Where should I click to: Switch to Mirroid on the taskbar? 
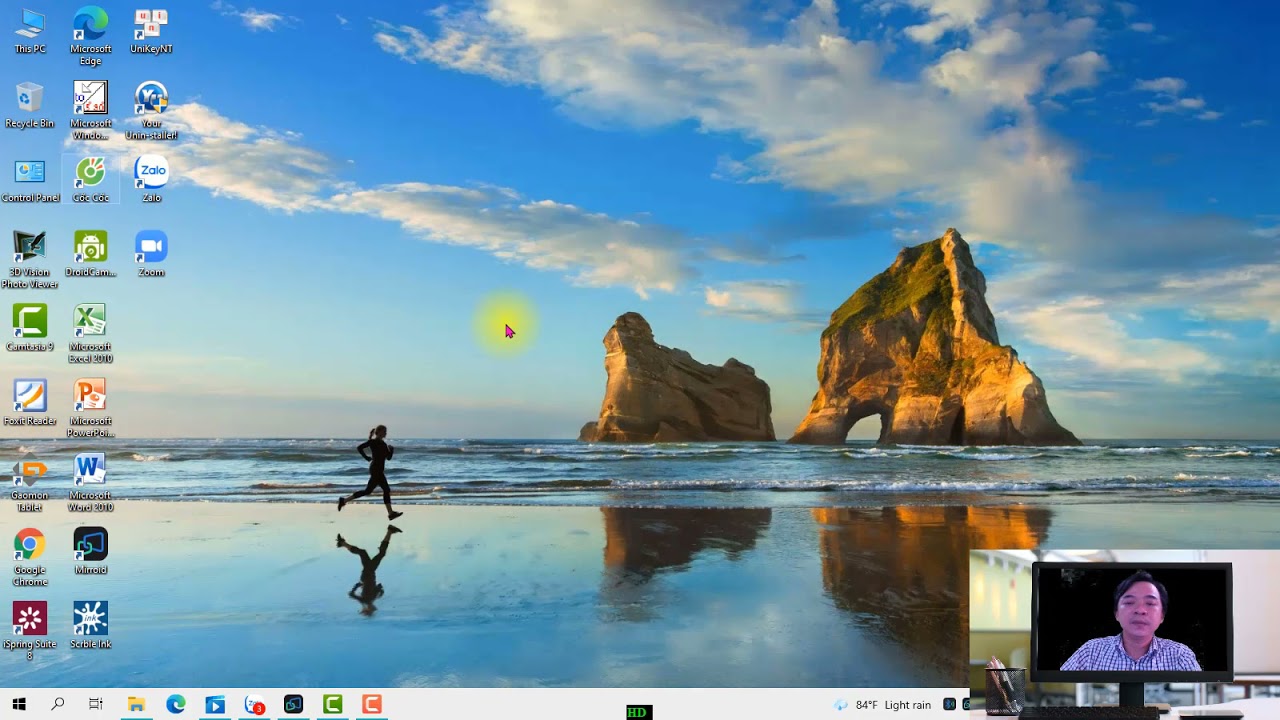tap(293, 705)
